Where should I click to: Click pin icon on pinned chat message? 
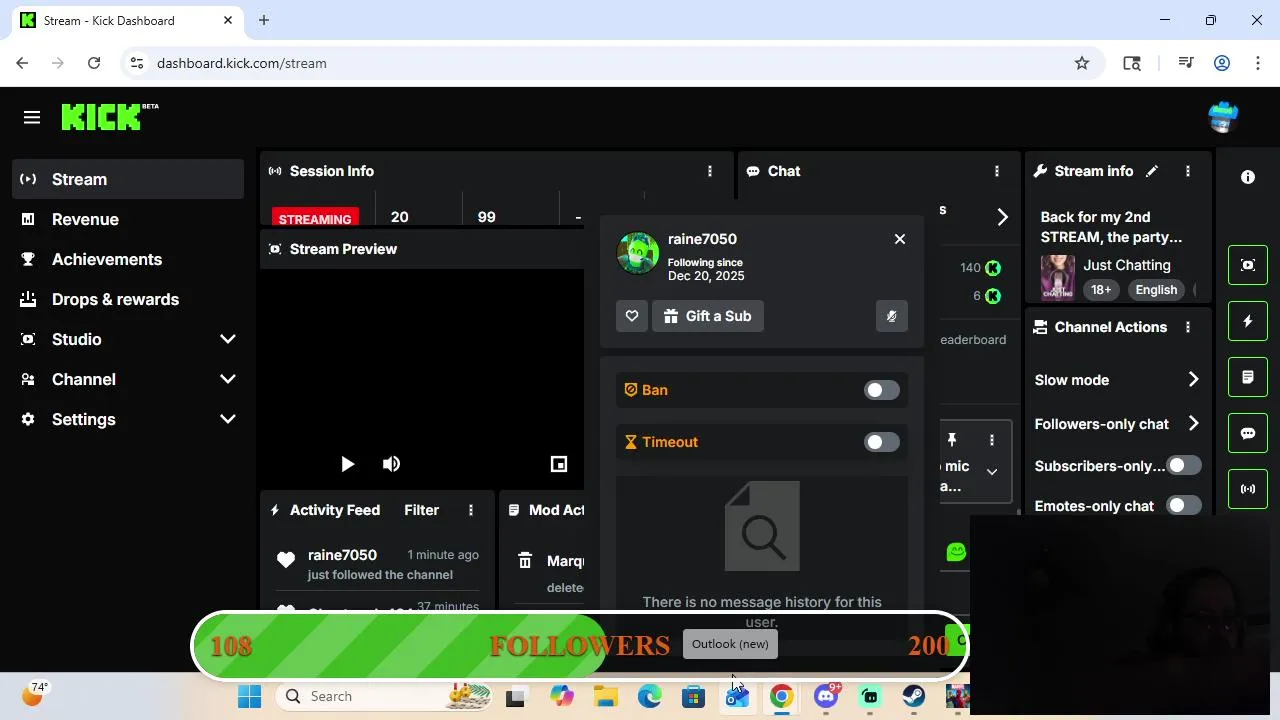pyautogui.click(x=951, y=440)
